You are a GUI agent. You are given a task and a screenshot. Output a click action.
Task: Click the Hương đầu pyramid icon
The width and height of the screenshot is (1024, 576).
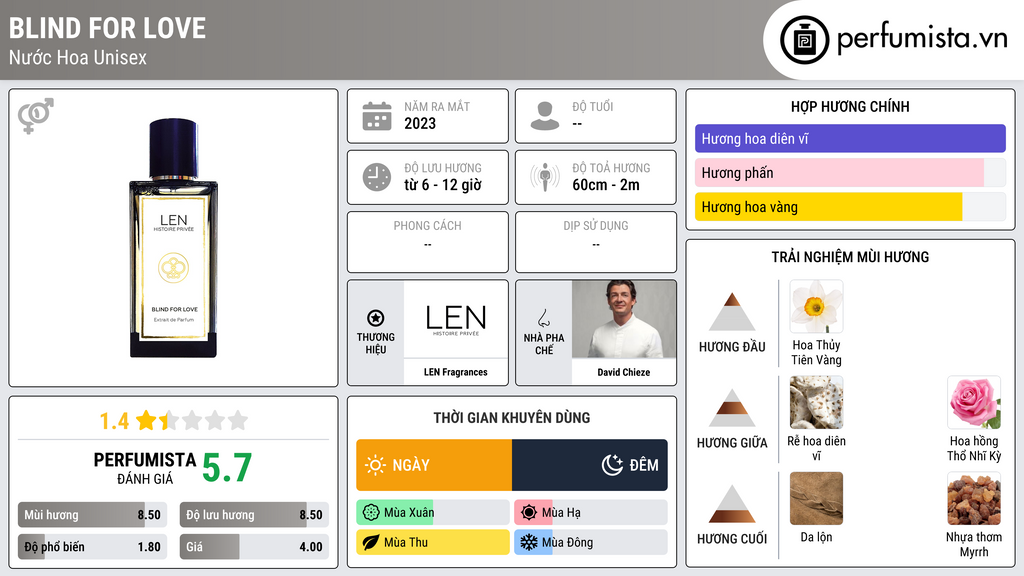[732, 312]
